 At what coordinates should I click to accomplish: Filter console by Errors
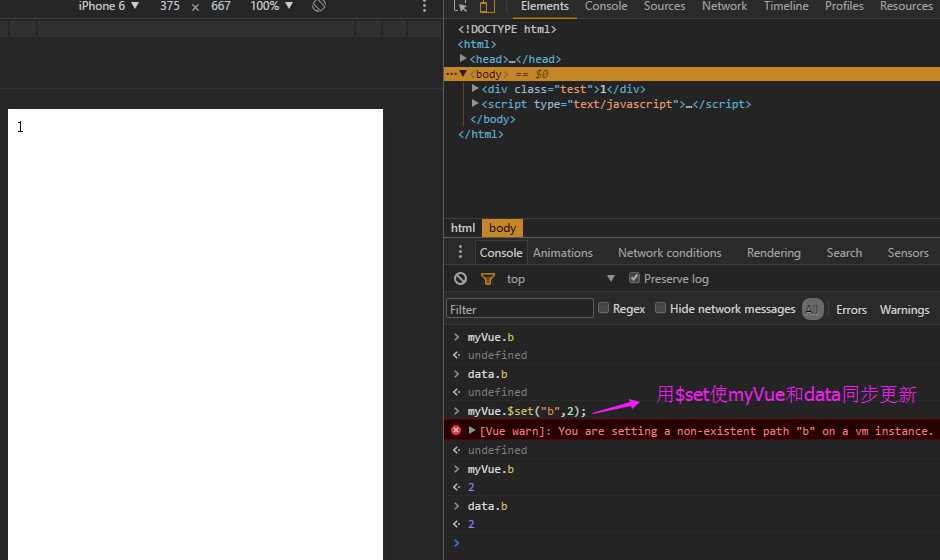pyautogui.click(x=851, y=309)
